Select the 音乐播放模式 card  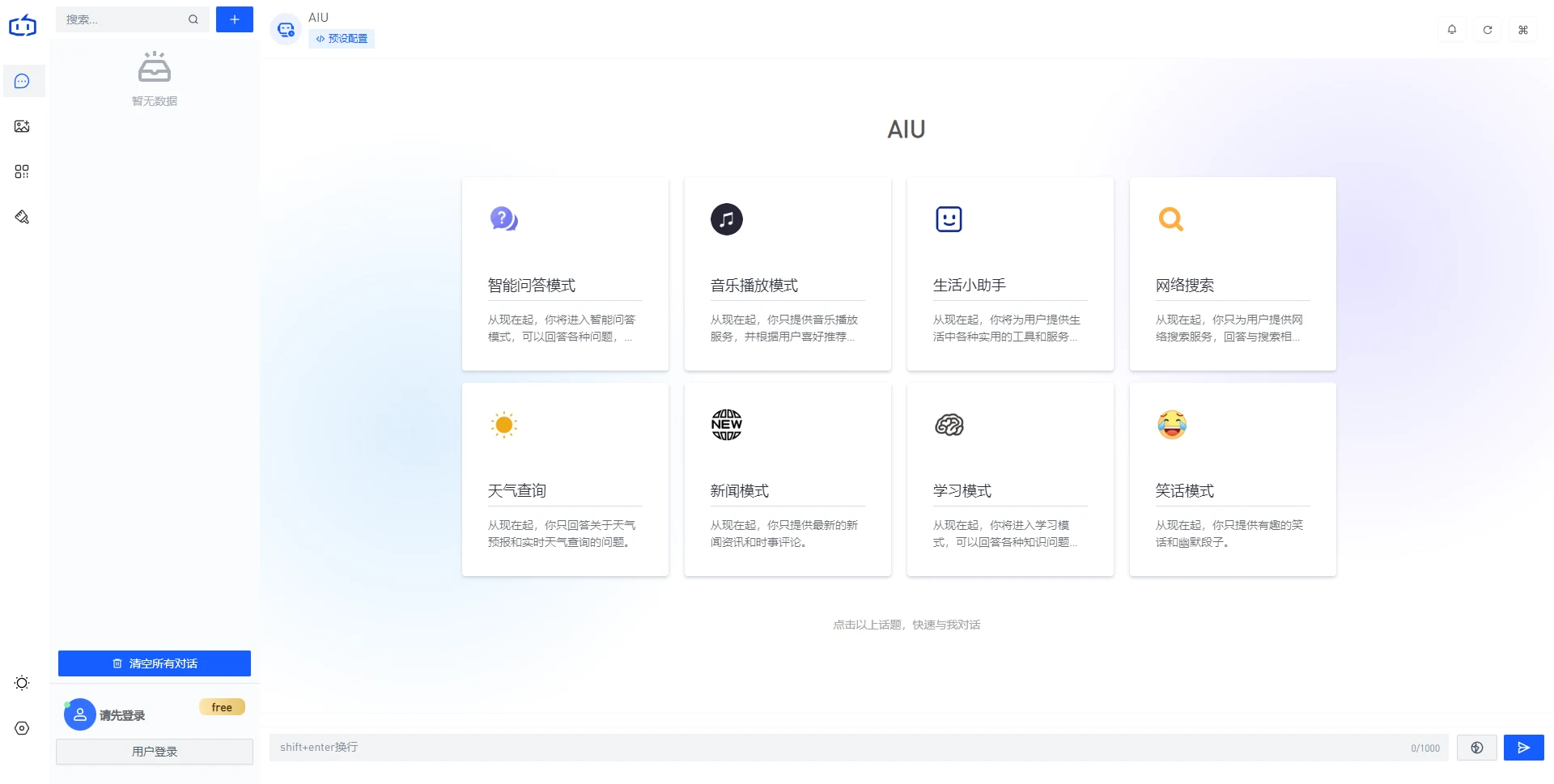[788, 274]
